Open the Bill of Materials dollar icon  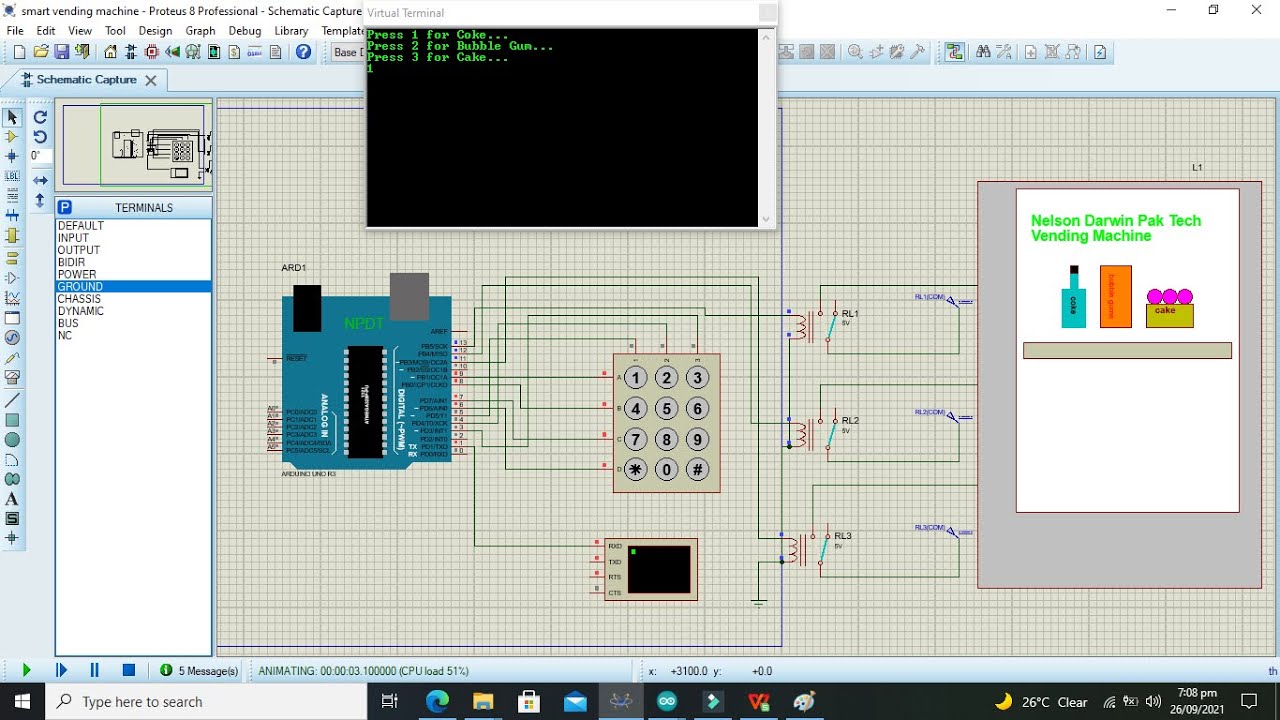235,52
